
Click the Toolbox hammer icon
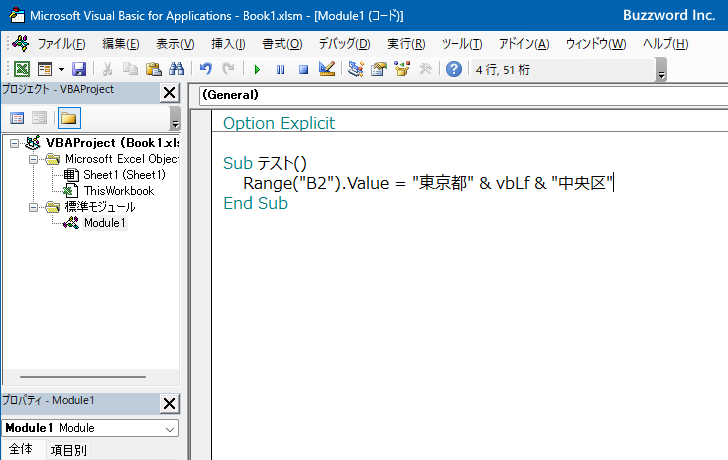425,69
